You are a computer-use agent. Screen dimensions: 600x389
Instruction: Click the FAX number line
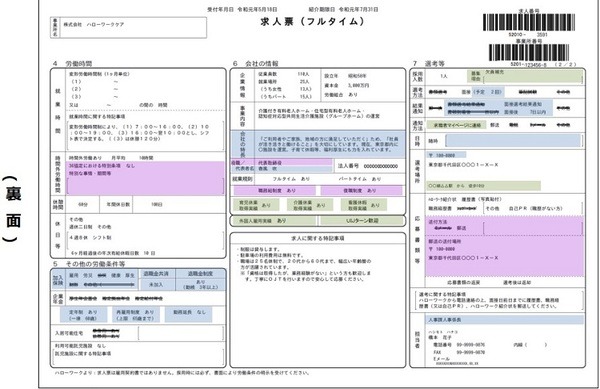point(459,352)
